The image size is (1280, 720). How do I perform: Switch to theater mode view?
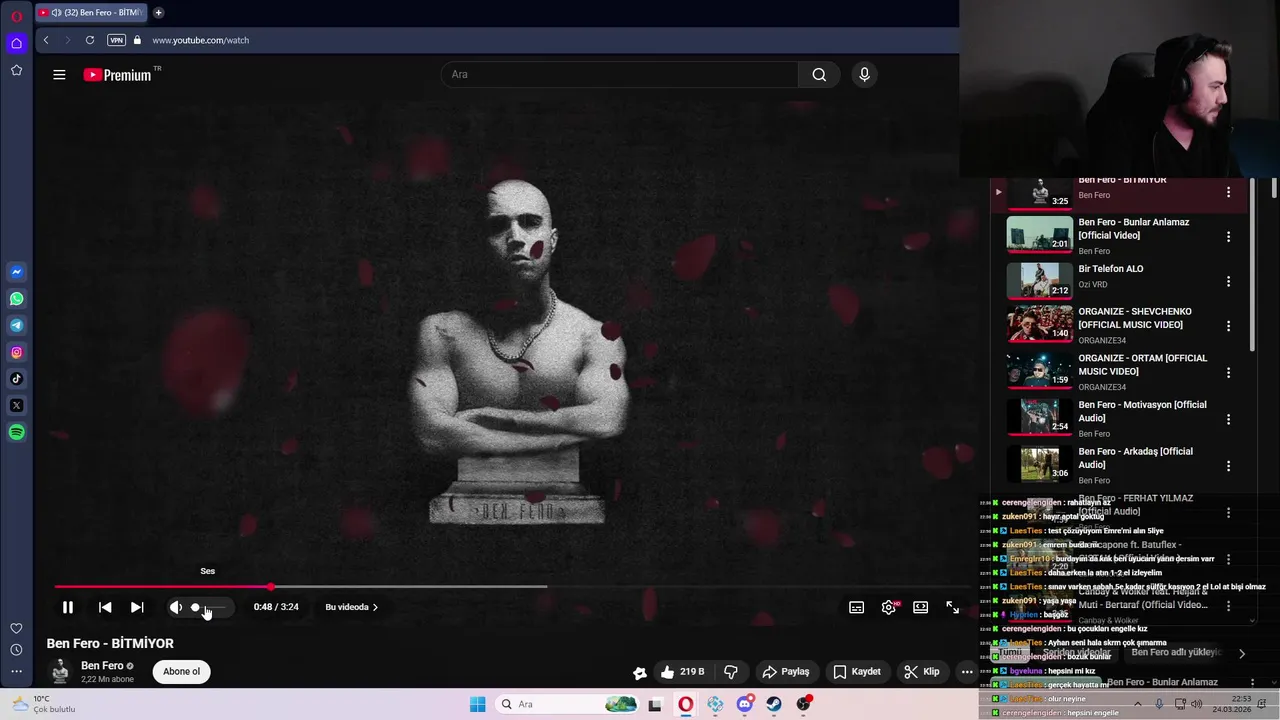[921, 607]
